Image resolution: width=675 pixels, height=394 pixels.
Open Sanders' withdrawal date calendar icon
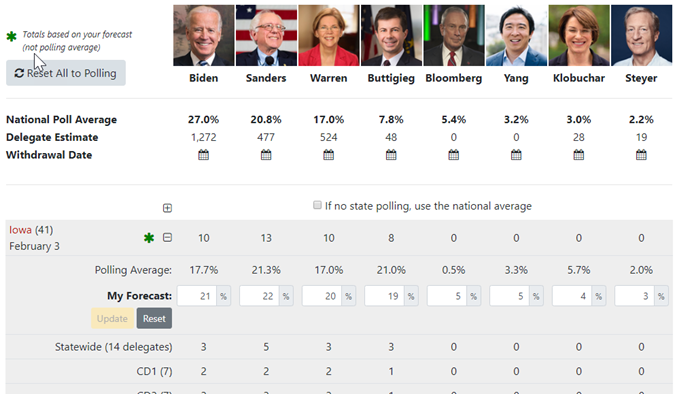pyautogui.click(x=266, y=155)
